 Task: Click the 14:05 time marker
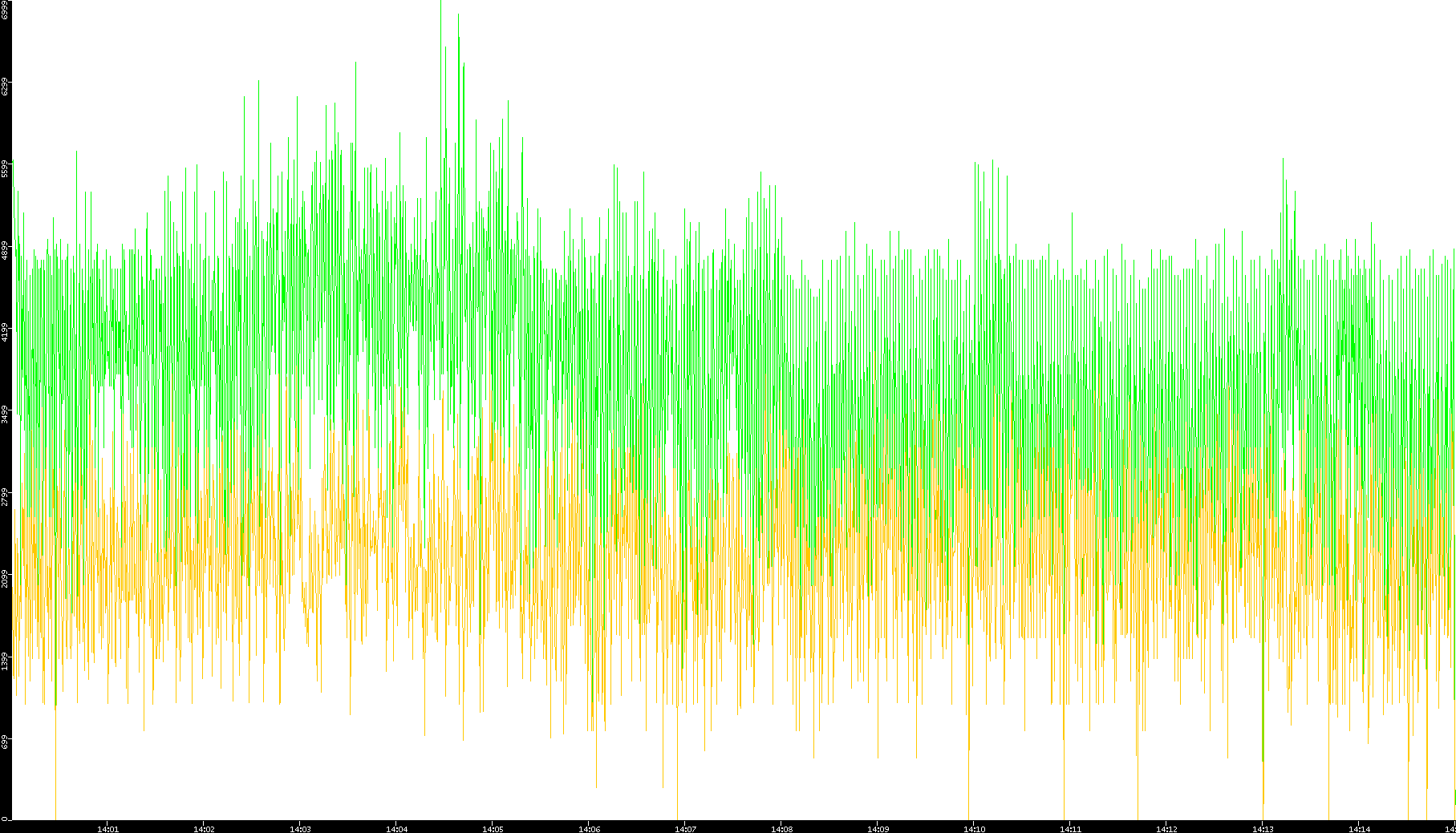493,828
